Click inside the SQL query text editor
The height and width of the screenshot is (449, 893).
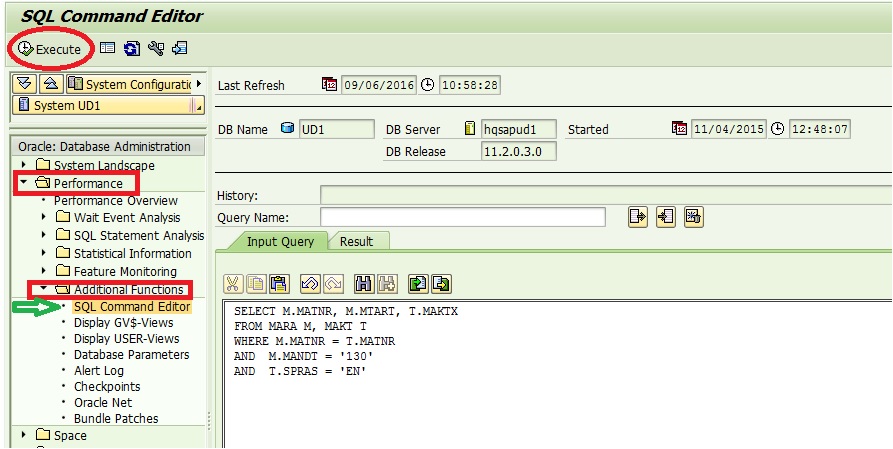(x=558, y=374)
